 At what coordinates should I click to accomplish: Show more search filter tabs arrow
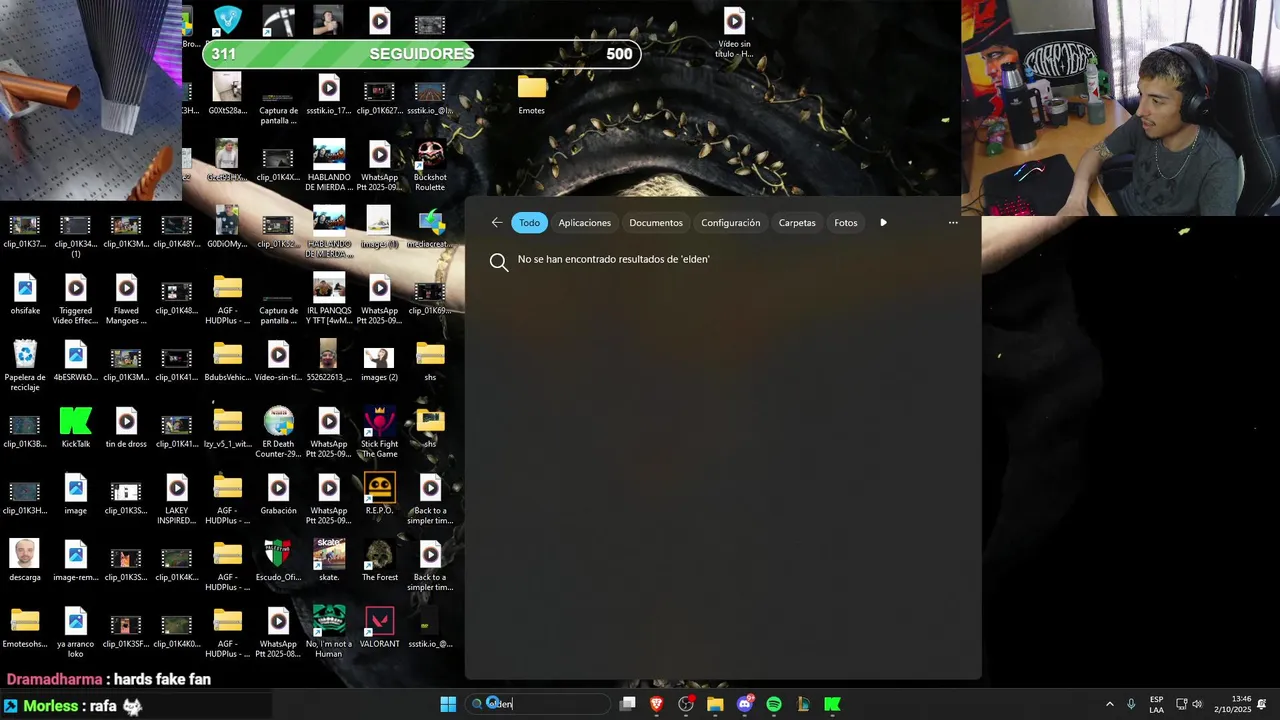(883, 223)
